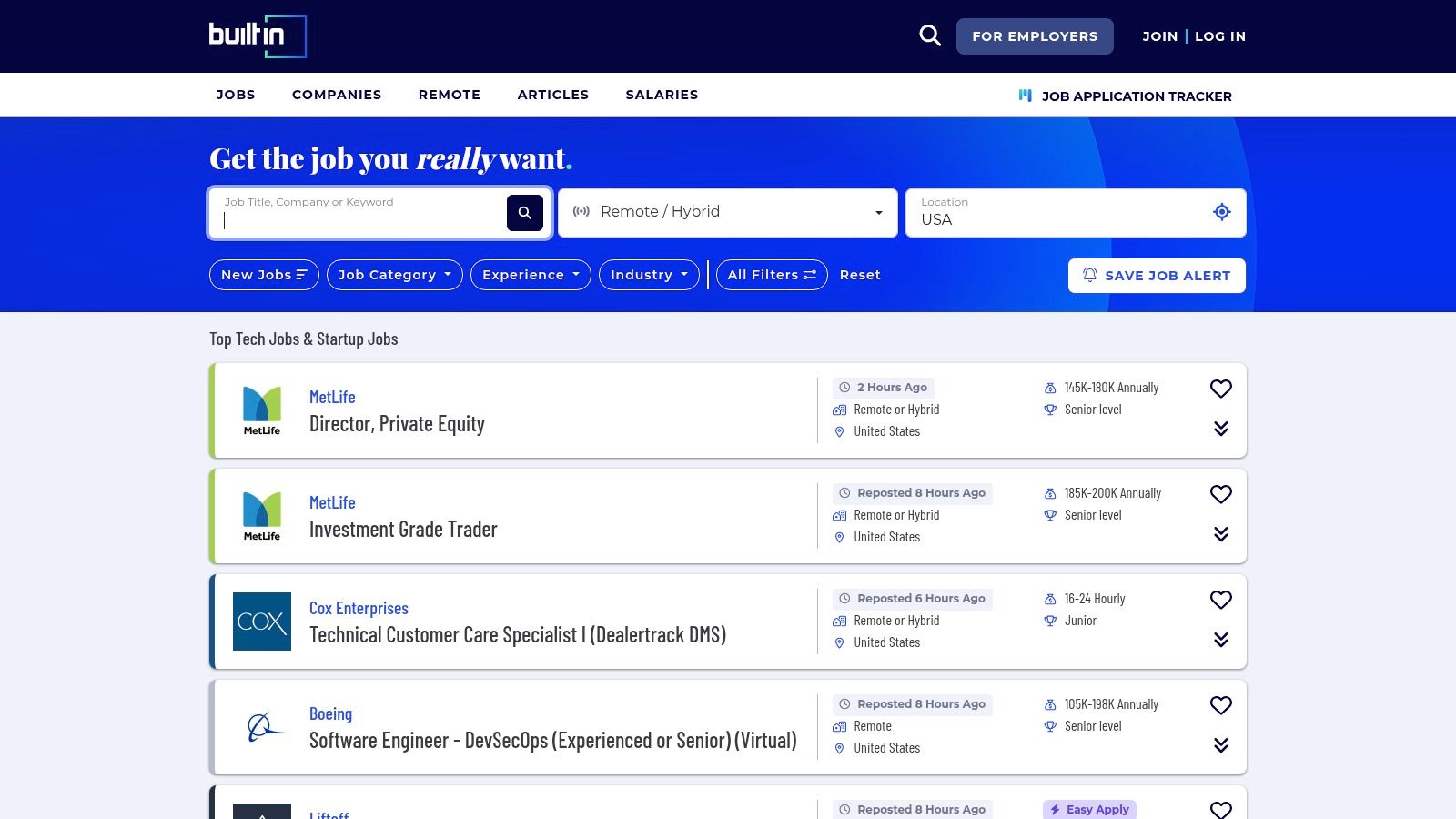Screen dimensions: 1456x819
Task: Click the MetLife logo for Director, Private Equity
Action: (262, 410)
